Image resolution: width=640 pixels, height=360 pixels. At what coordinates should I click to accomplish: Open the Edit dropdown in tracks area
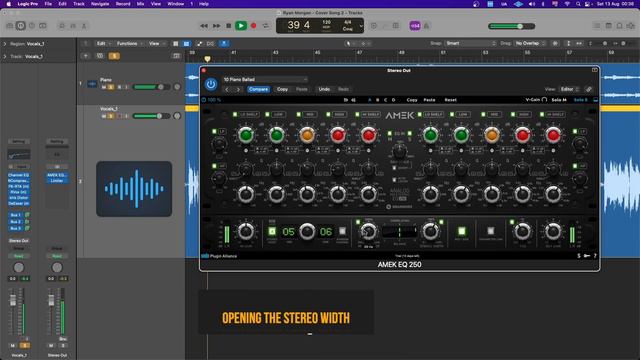[102, 43]
